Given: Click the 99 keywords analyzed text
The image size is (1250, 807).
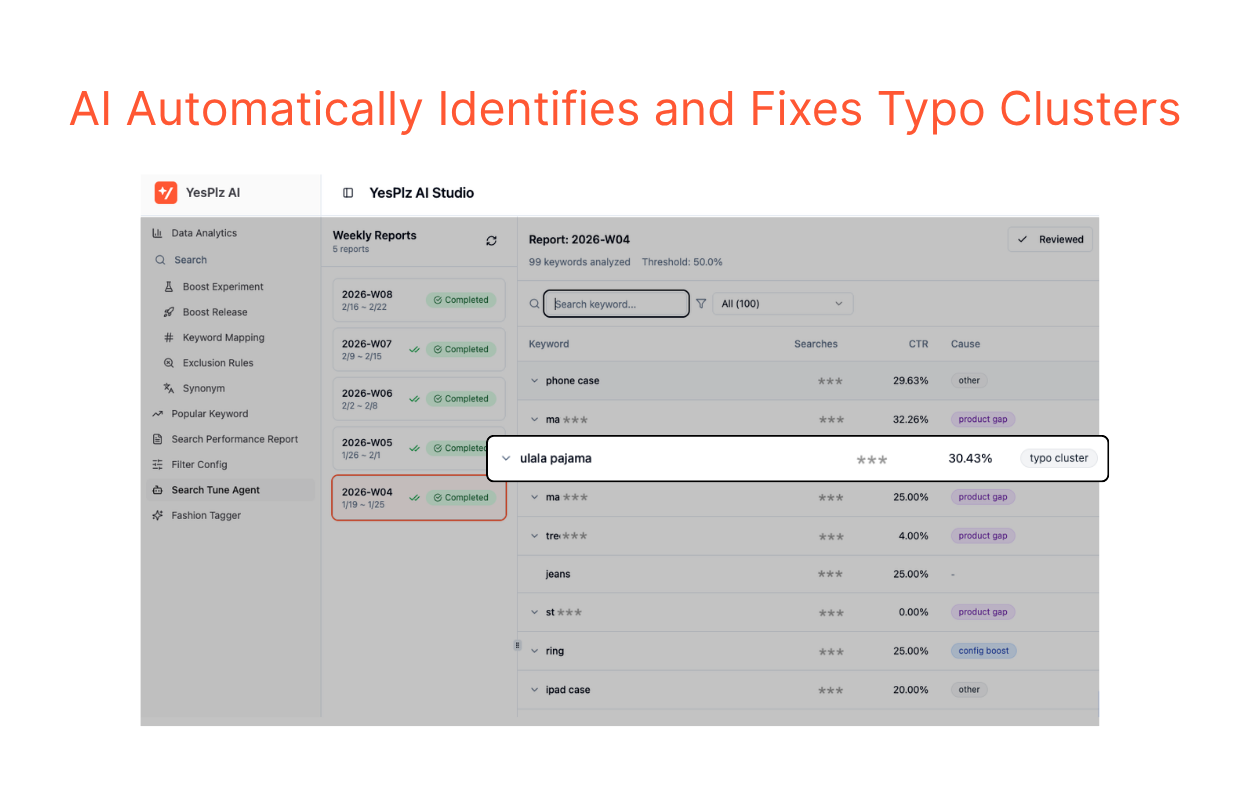Looking at the screenshot, I should [x=580, y=262].
